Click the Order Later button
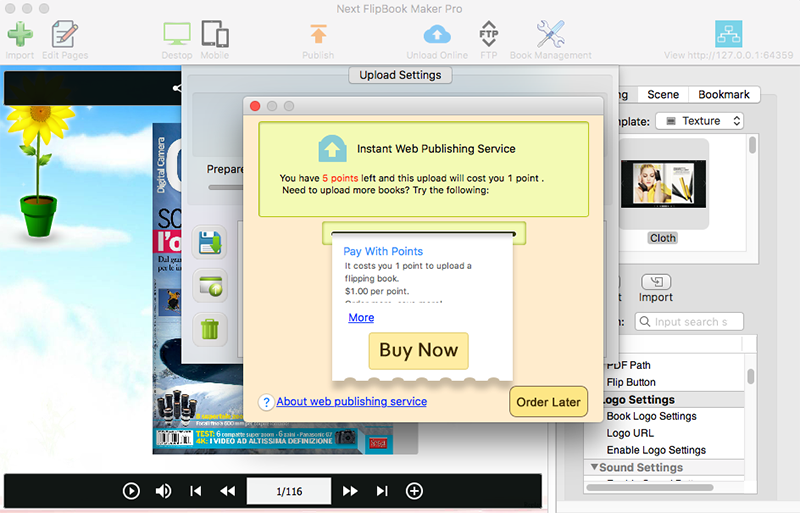The height and width of the screenshot is (513, 800). [548, 402]
